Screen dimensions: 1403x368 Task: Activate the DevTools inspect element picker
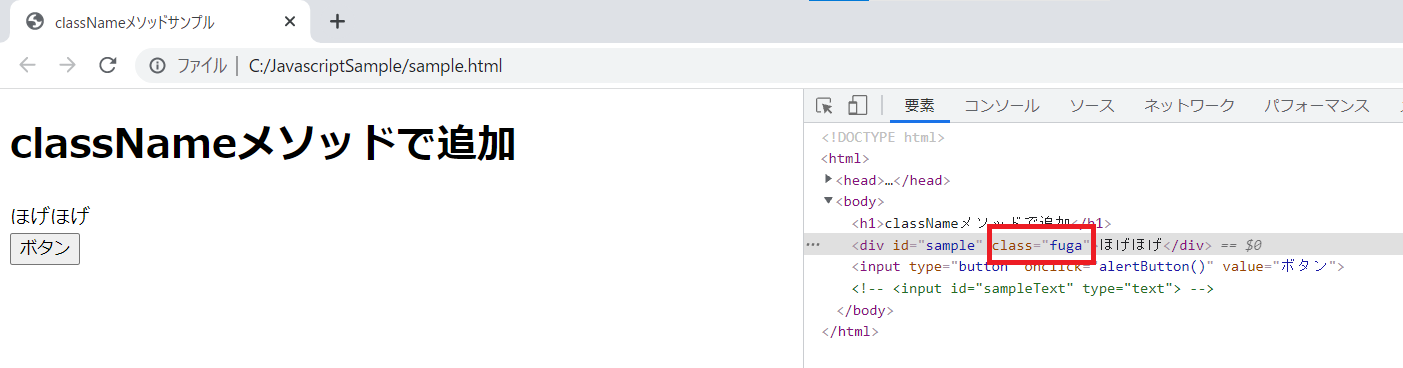[x=824, y=106]
